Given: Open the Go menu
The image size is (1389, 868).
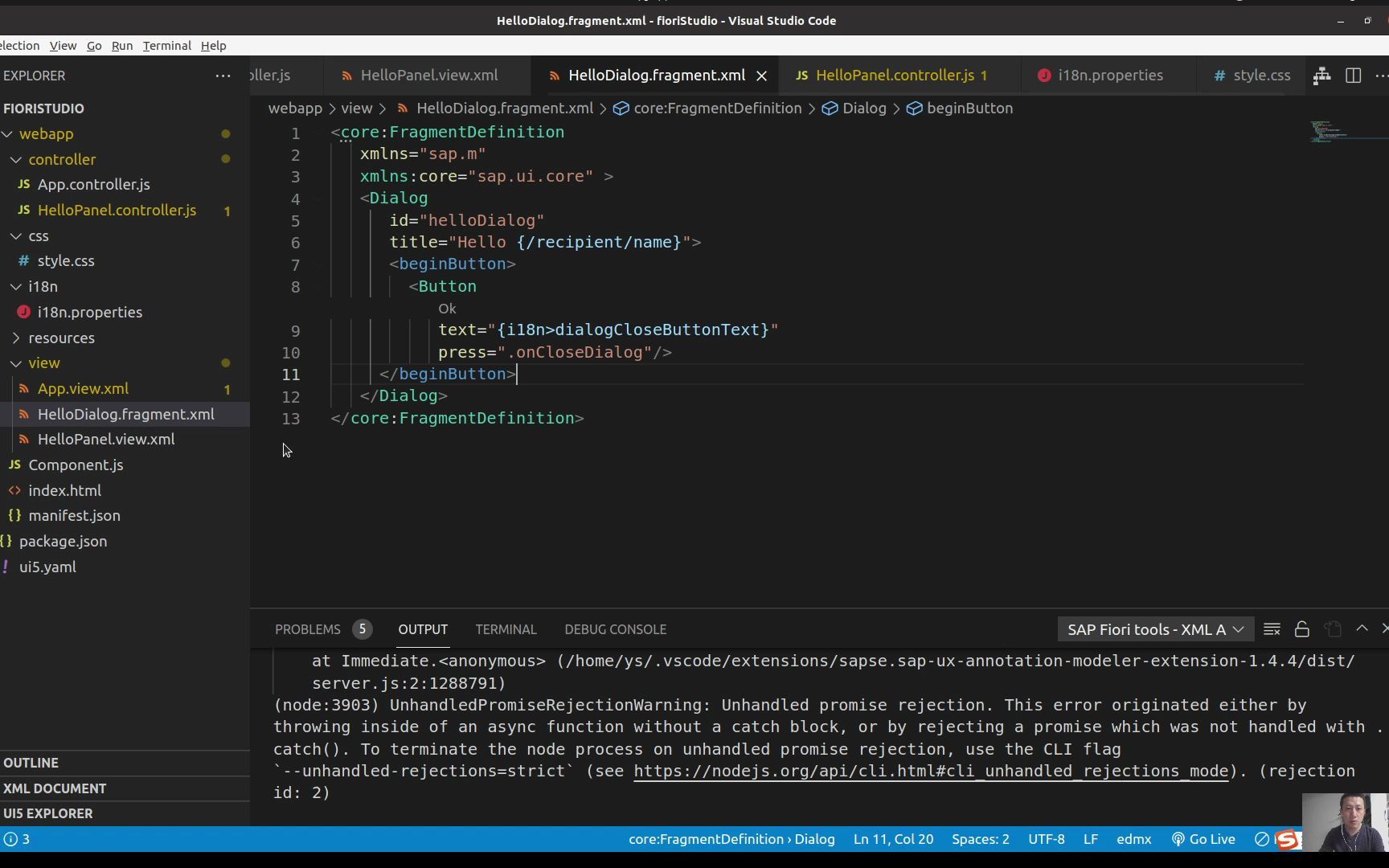Looking at the screenshot, I should click(x=94, y=46).
